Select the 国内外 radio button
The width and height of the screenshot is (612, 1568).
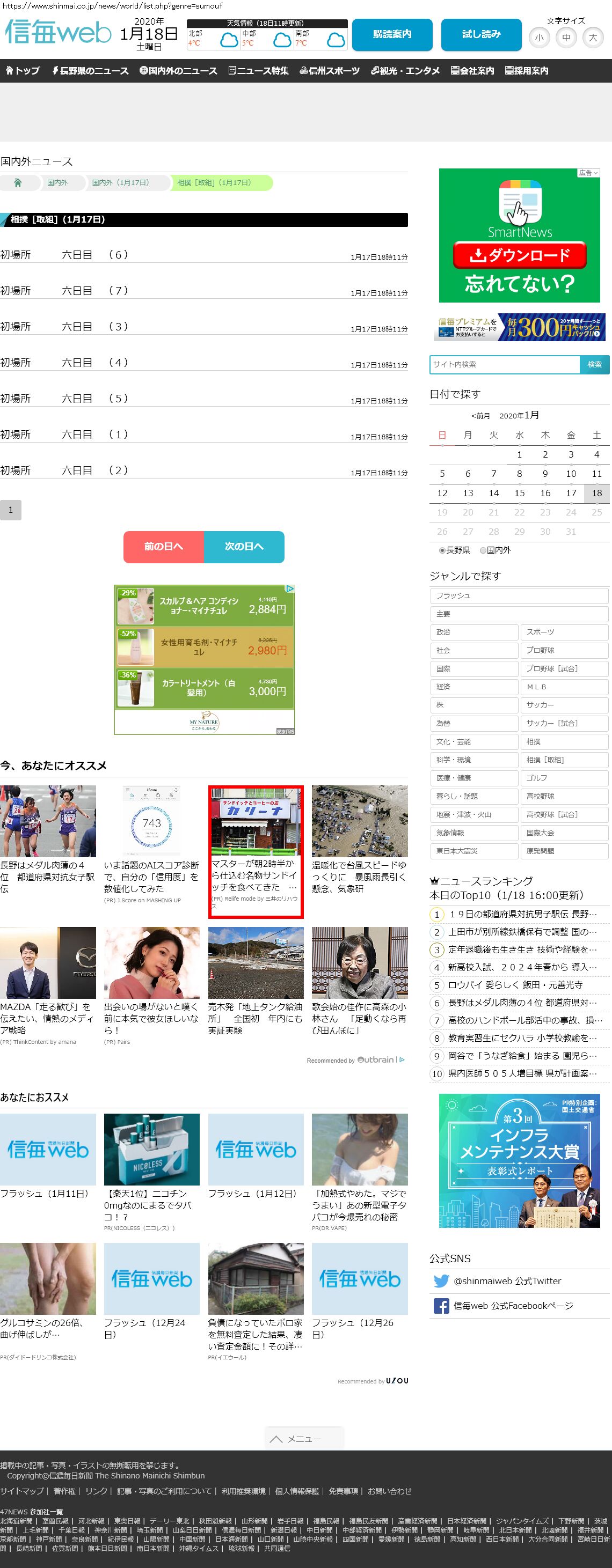(x=483, y=550)
